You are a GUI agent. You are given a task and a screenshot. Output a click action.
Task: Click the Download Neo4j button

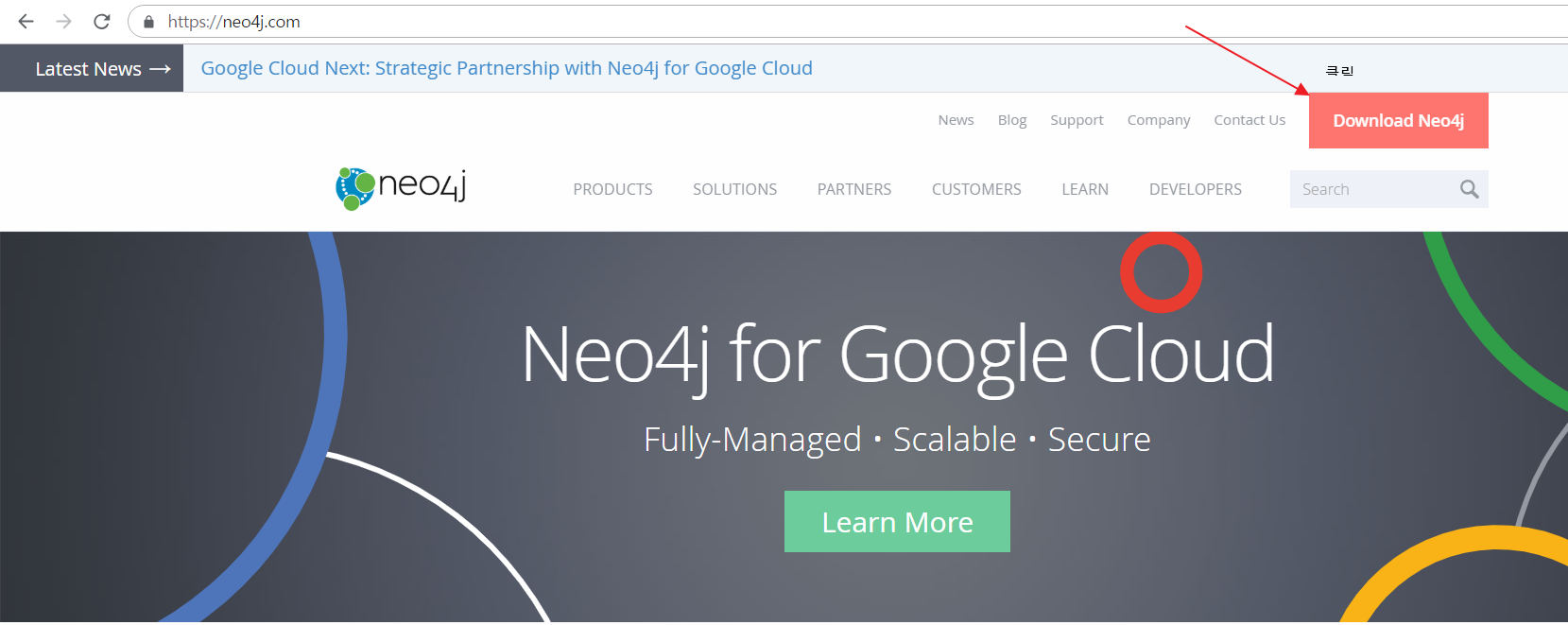1398,120
